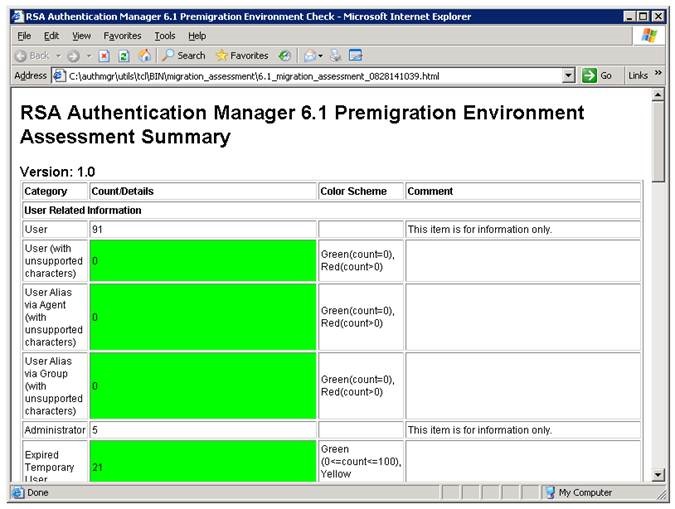The width and height of the screenshot is (675, 509).
Task: Expand the Links toolbar chevron
Action: pos(658,75)
